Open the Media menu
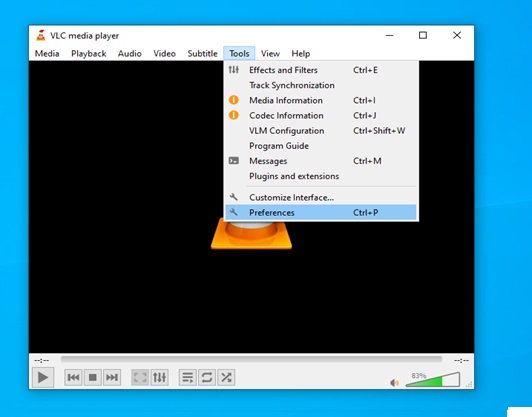Viewport: 532px width, 417px height. 47,54
